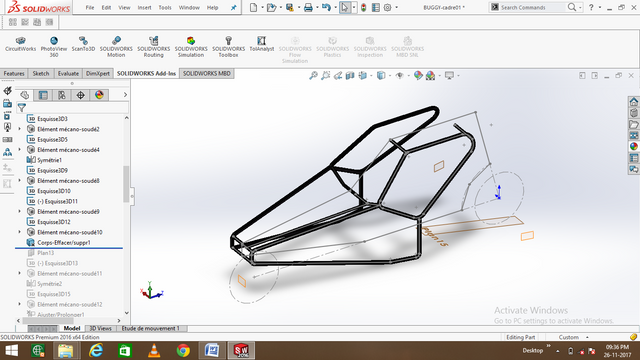The width and height of the screenshot is (640, 360).
Task: Pin the SOLIDWORKS menu bar
Action: tap(233, 7)
